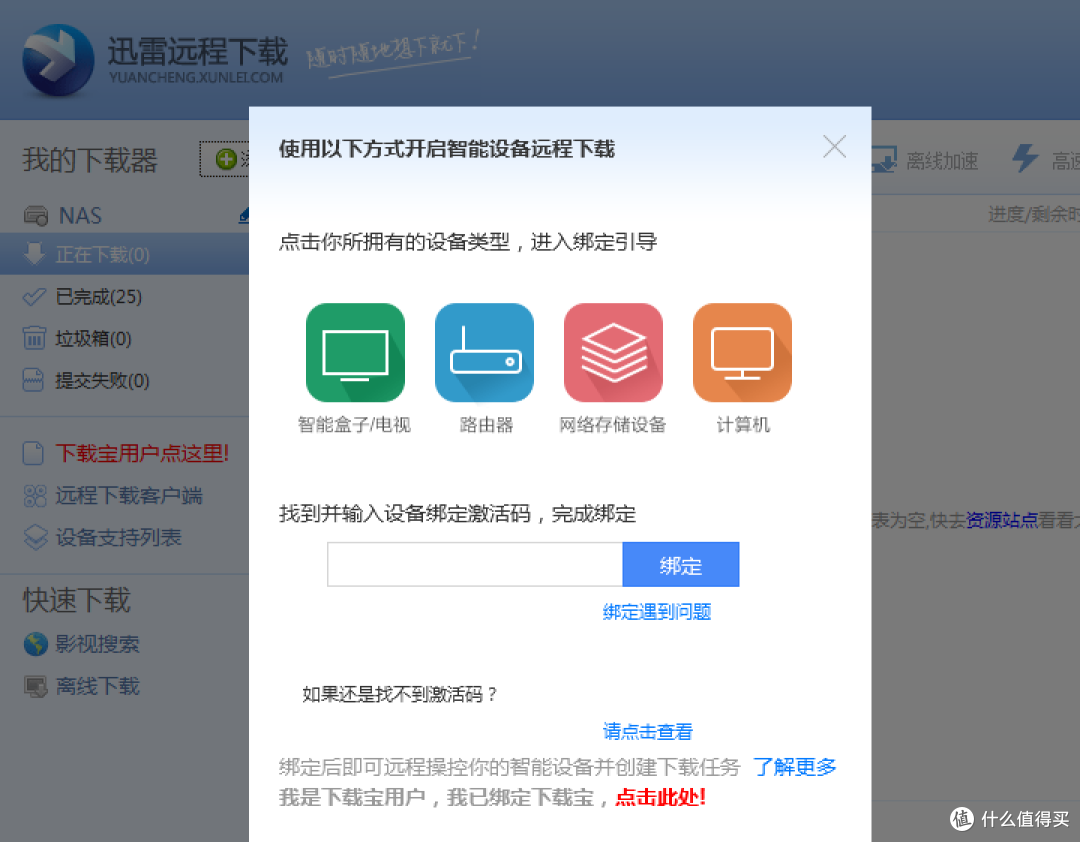
Task: Click the completed checkmark icon
Action: (x=34, y=297)
